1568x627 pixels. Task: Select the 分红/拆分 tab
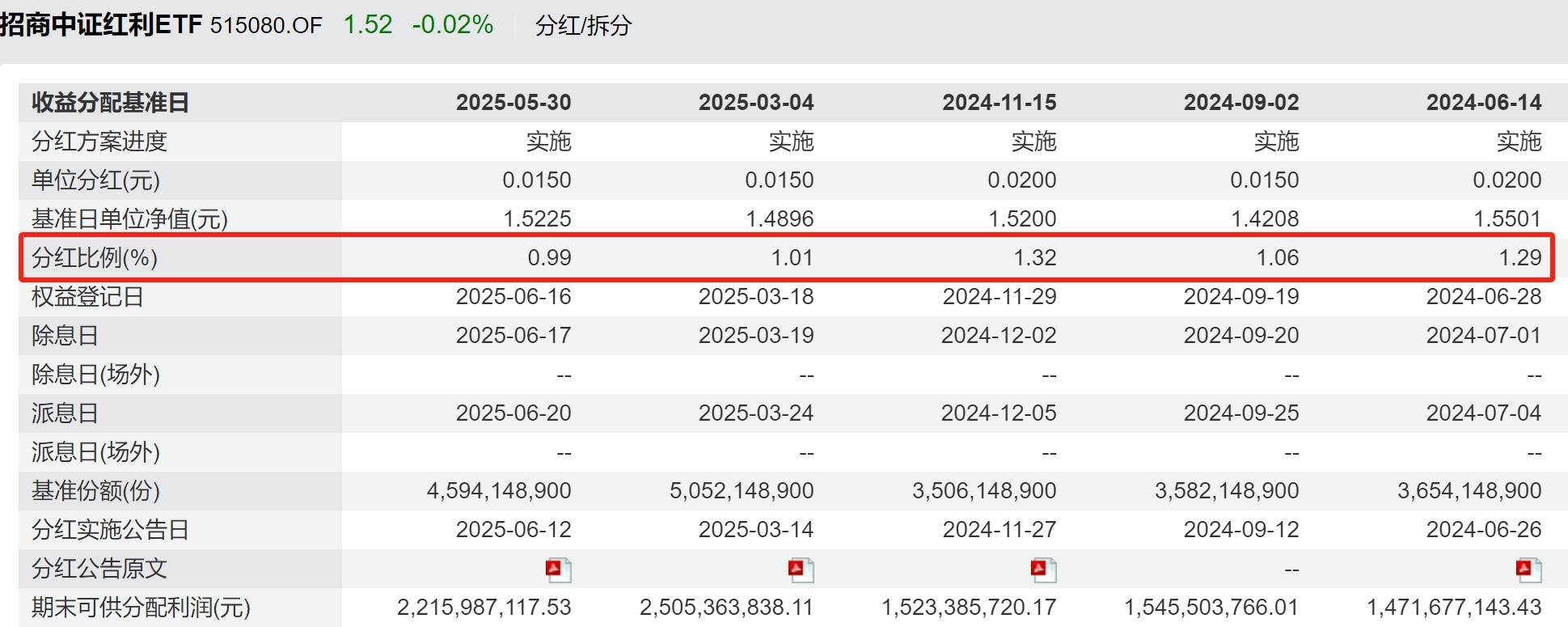pyautogui.click(x=583, y=25)
